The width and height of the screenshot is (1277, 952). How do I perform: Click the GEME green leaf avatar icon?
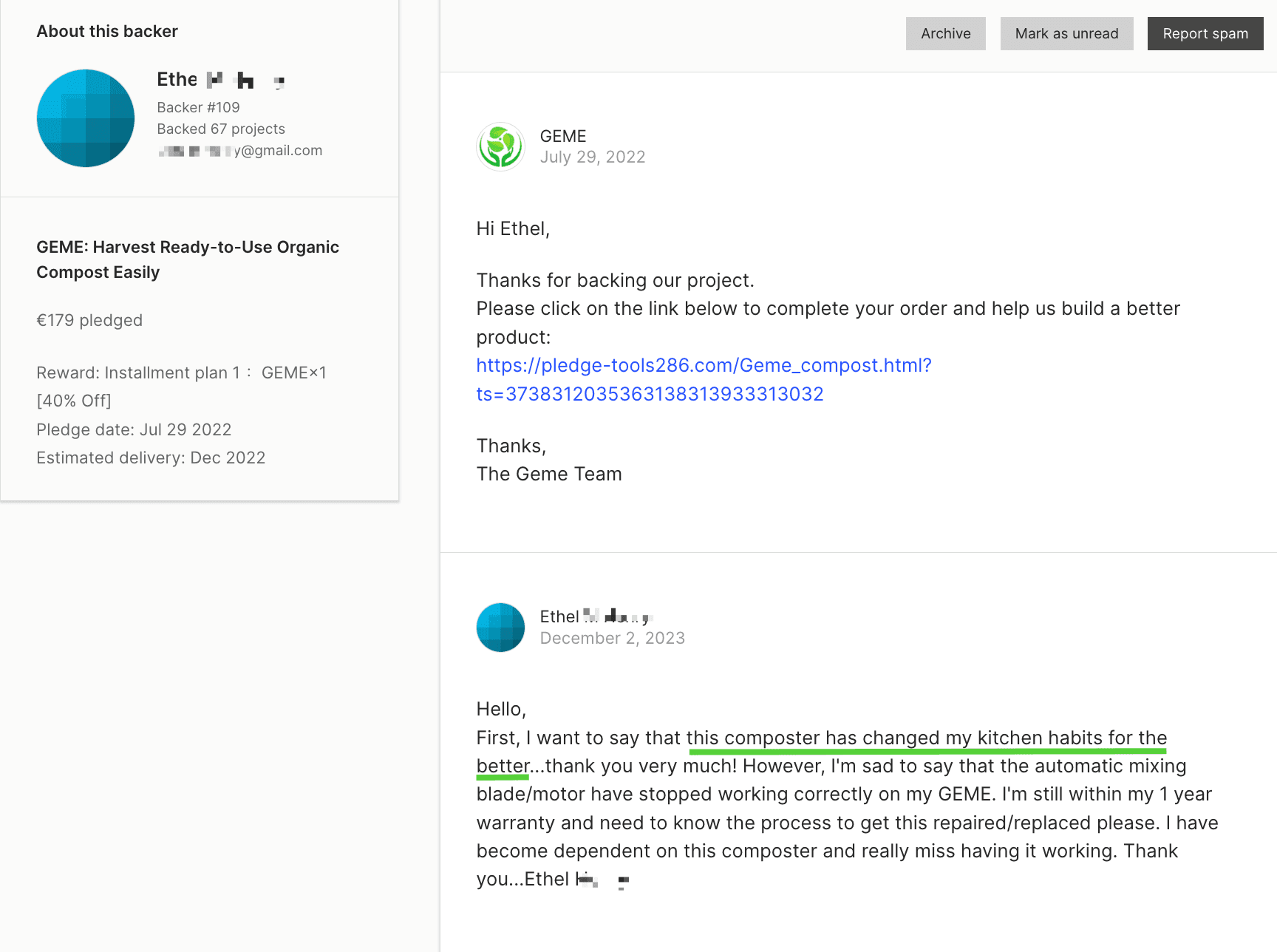click(500, 146)
